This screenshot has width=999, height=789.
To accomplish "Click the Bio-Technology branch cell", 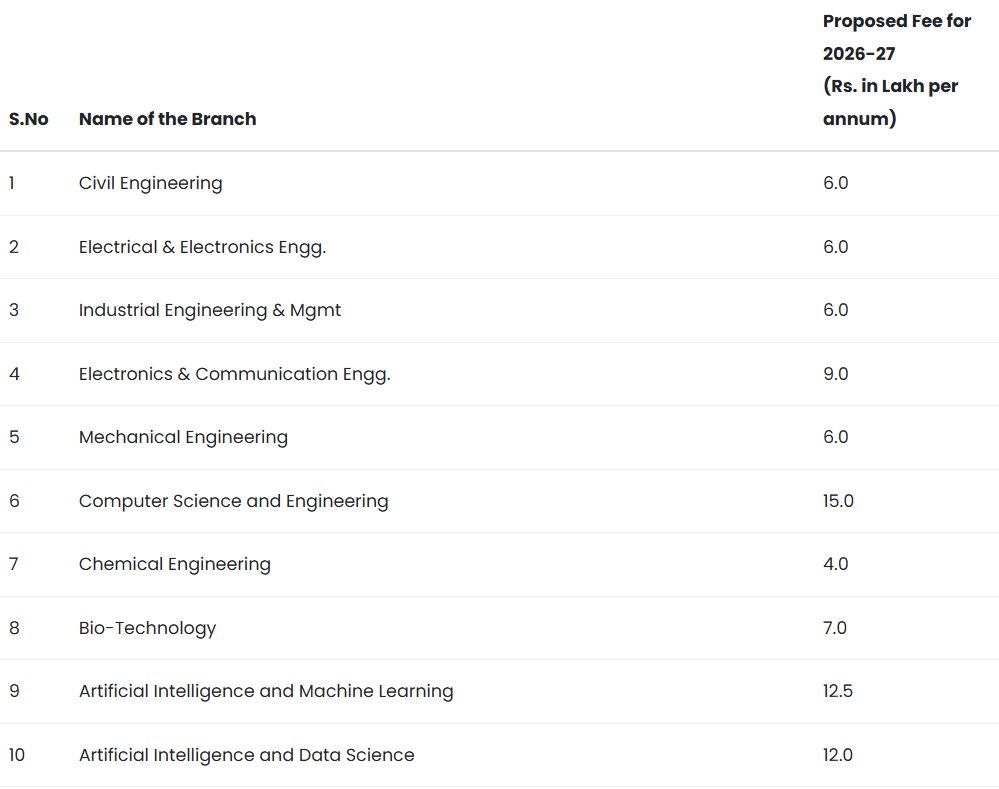I will (x=147, y=628).
